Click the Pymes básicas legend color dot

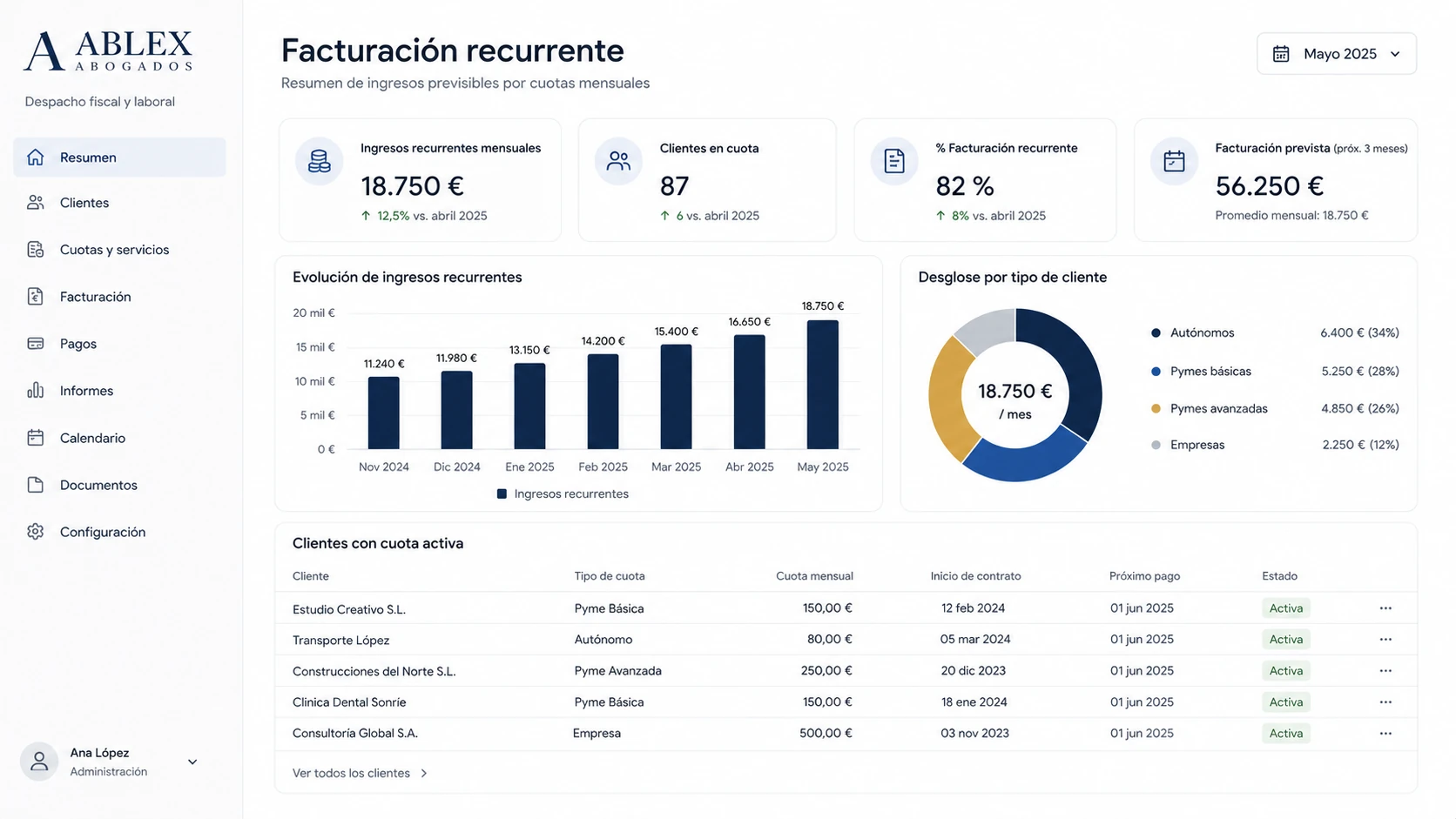click(x=1156, y=372)
